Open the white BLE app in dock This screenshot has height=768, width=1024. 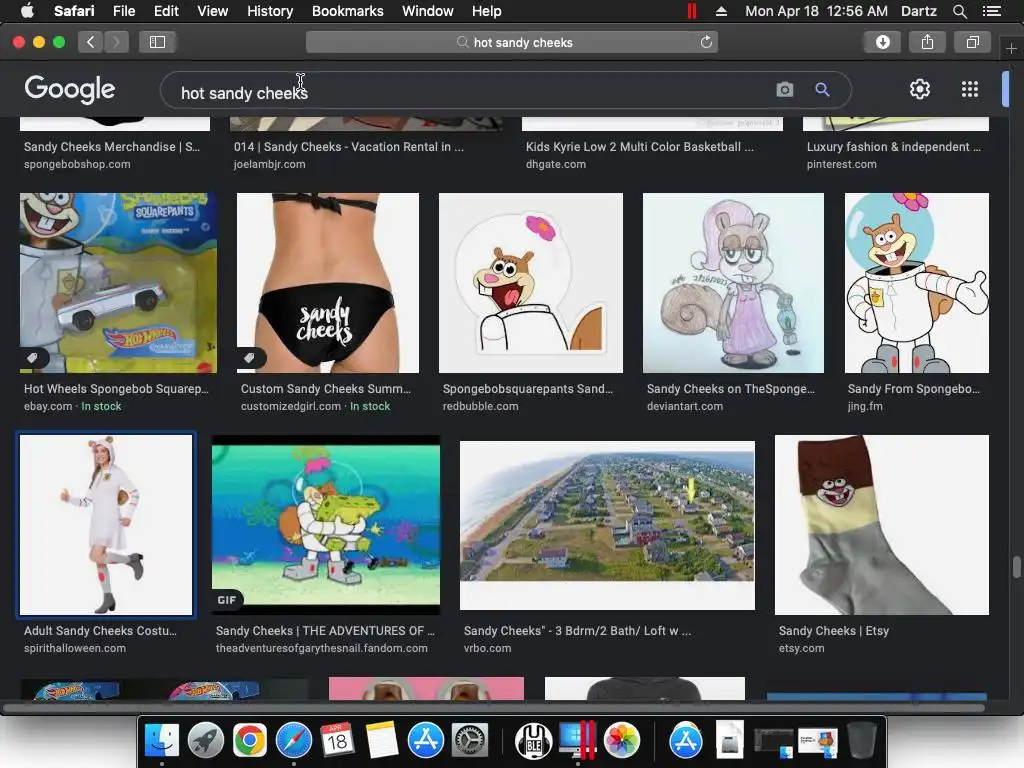coord(534,741)
